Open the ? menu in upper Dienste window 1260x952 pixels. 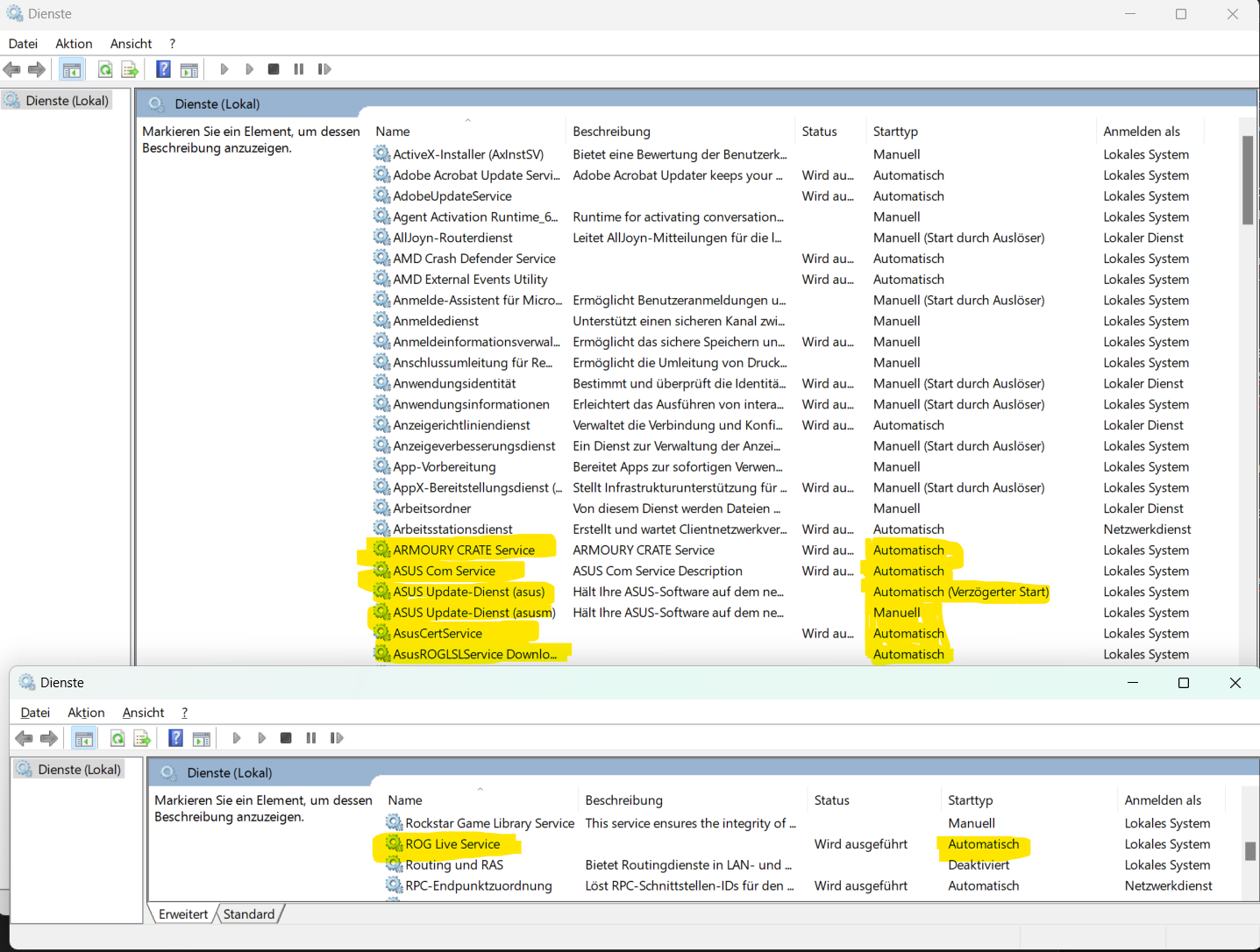coord(172,44)
